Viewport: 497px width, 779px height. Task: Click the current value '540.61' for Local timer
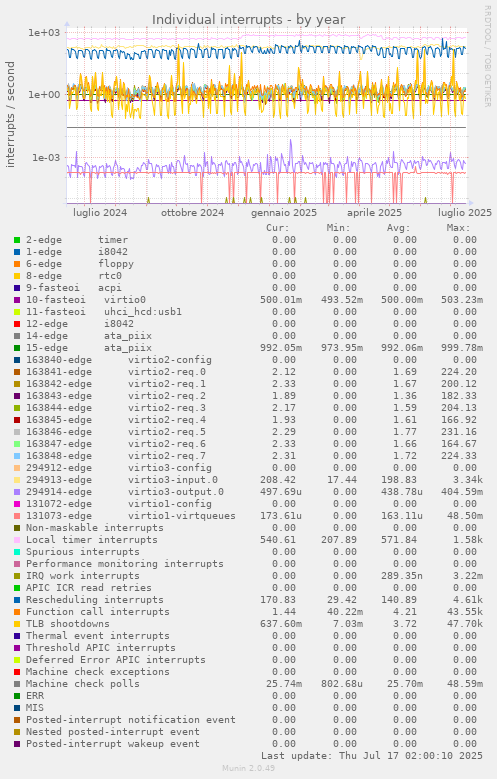(x=278, y=540)
